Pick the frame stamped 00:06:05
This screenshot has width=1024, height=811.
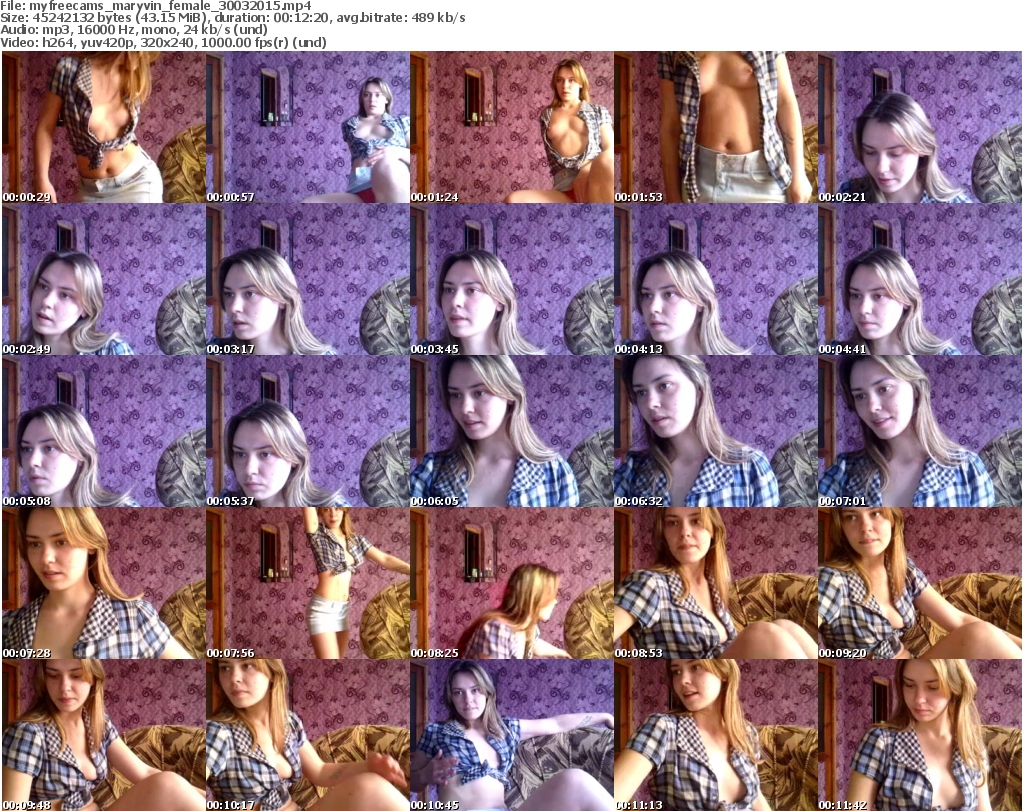coord(511,431)
